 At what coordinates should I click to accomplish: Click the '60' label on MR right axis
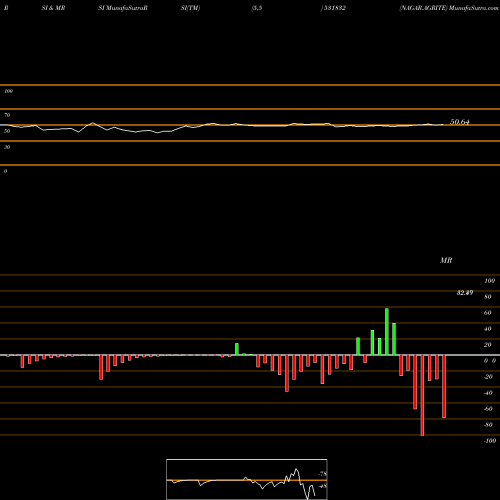click(x=488, y=313)
